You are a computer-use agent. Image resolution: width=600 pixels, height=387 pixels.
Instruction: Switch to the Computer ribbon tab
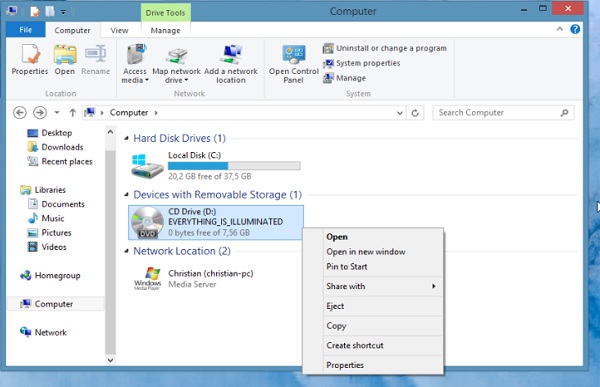coord(72,30)
